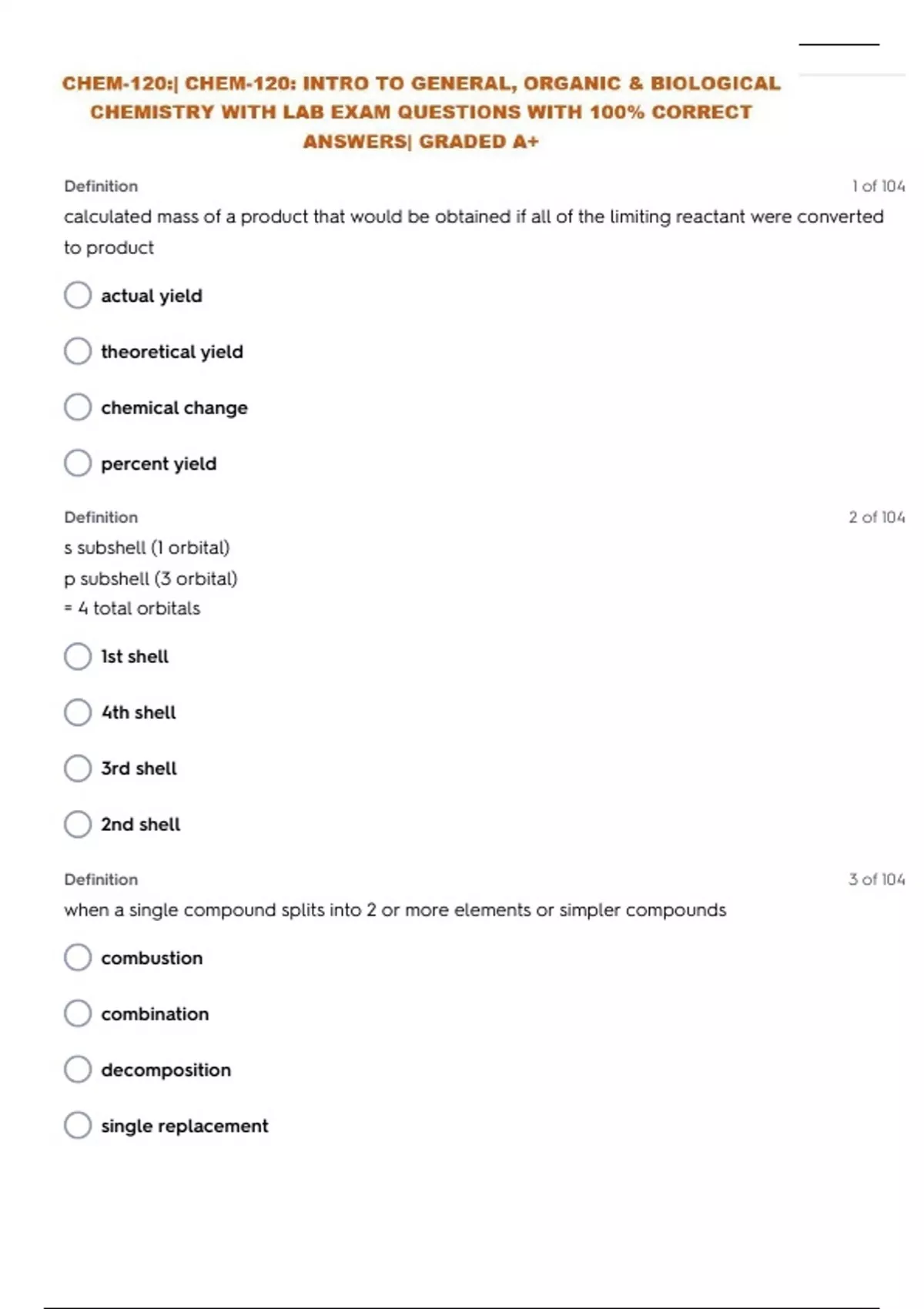Screen dimensions: 924x1309
Task: Select the 'chemical change' option
Action: (x=78, y=407)
